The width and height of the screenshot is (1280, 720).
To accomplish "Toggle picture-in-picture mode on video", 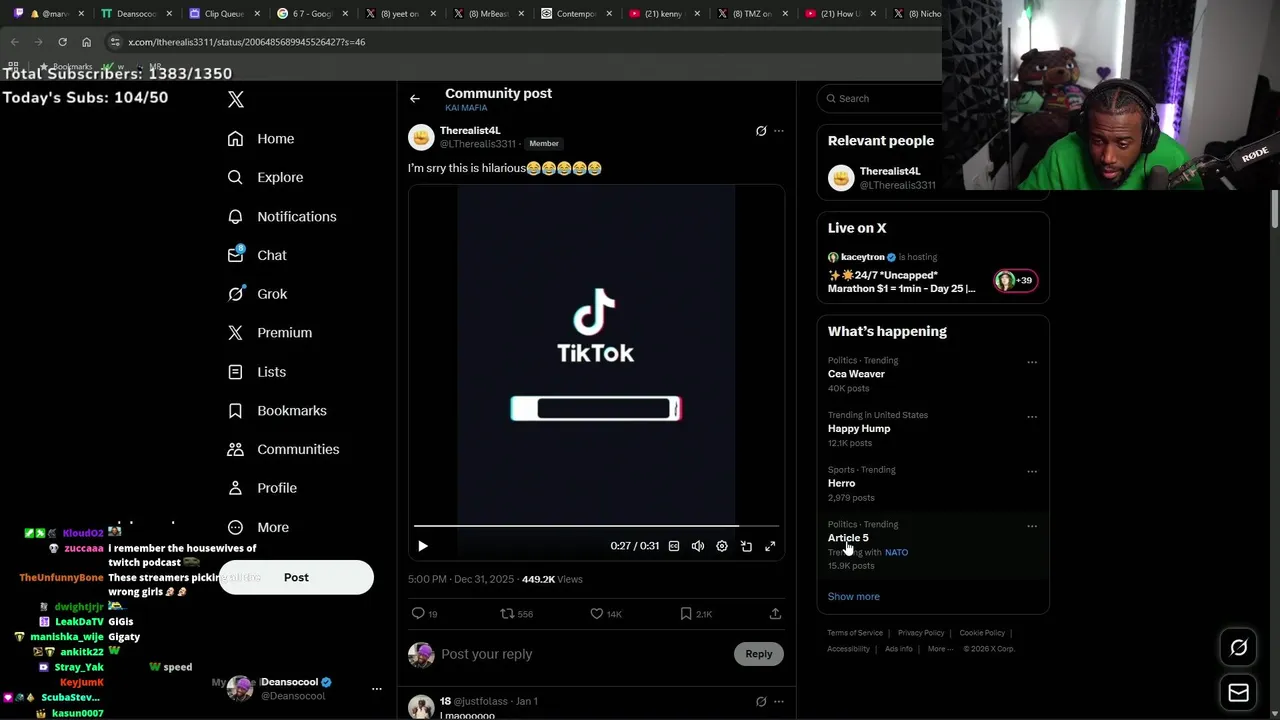I will pyautogui.click(x=746, y=546).
